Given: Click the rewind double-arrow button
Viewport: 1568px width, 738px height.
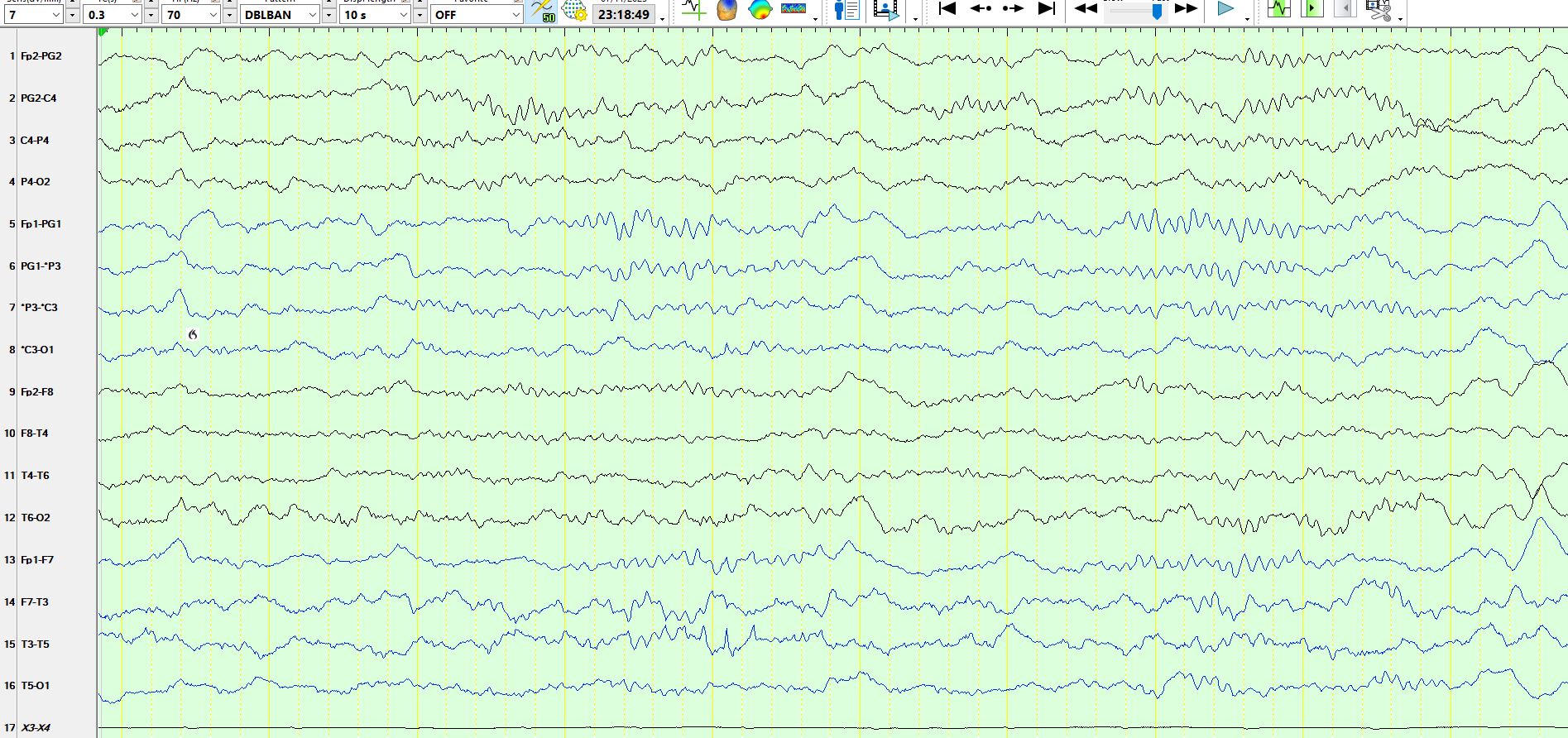Looking at the screenshot, I should pyautogui.click(x=1086, y=8).
